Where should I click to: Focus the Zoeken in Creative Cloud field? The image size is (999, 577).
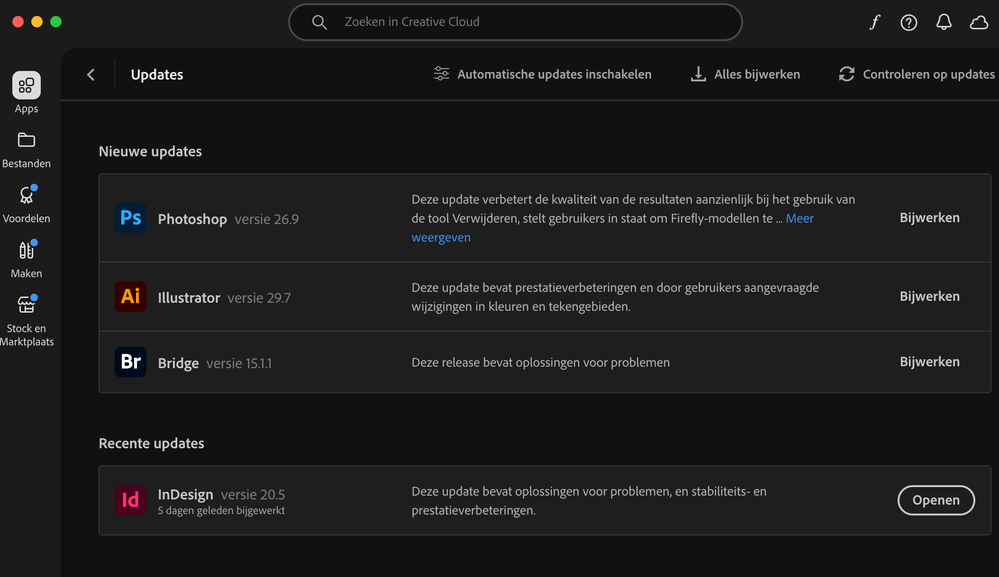[x=515, y=22]
